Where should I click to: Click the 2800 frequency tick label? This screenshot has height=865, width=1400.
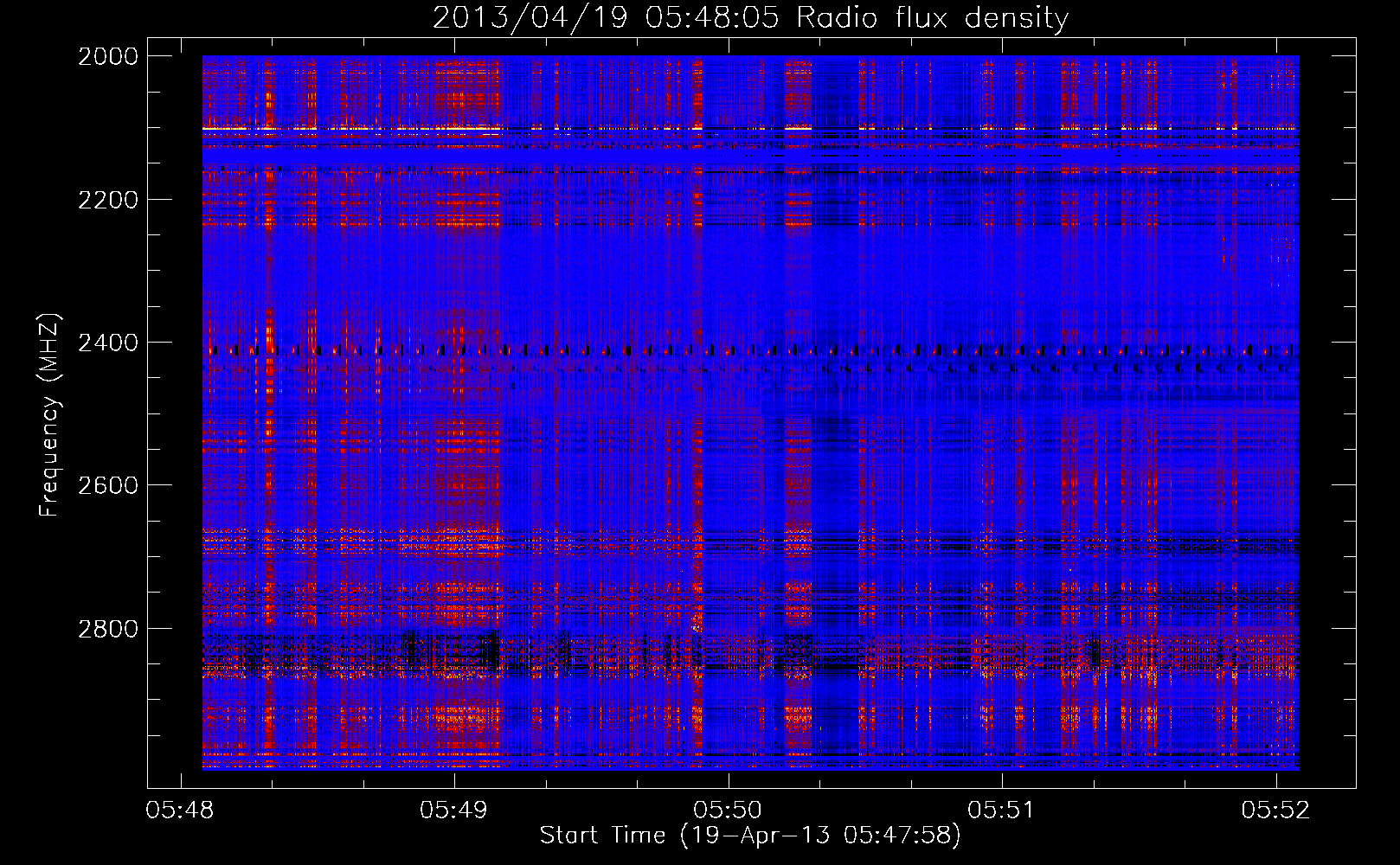click(108, 628)
